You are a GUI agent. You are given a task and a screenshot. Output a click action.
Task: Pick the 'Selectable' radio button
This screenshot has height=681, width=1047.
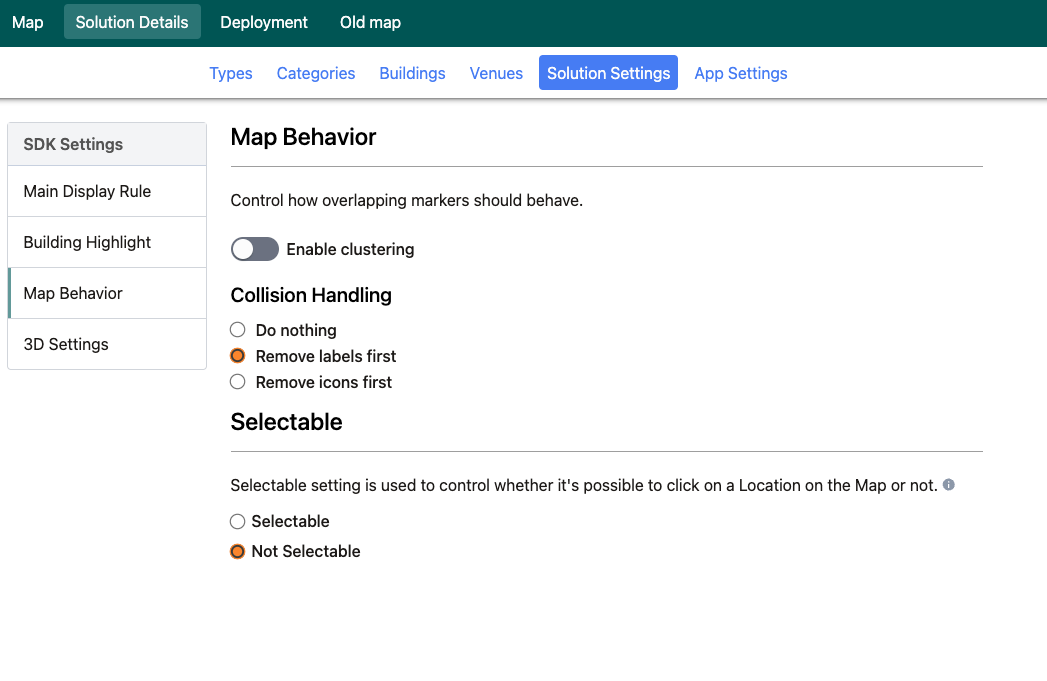(238, 521)
